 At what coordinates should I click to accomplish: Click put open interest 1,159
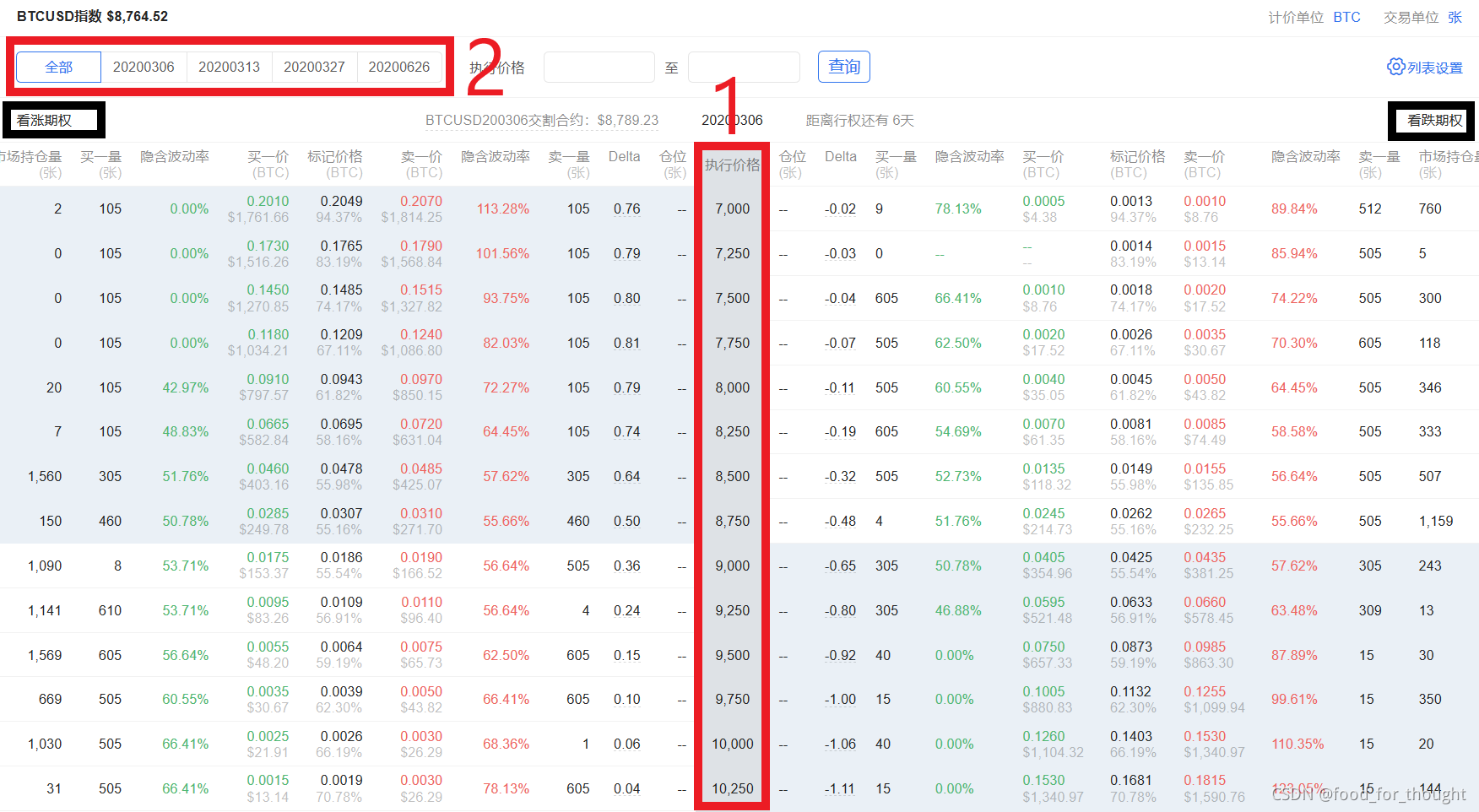coord(1436,521)
